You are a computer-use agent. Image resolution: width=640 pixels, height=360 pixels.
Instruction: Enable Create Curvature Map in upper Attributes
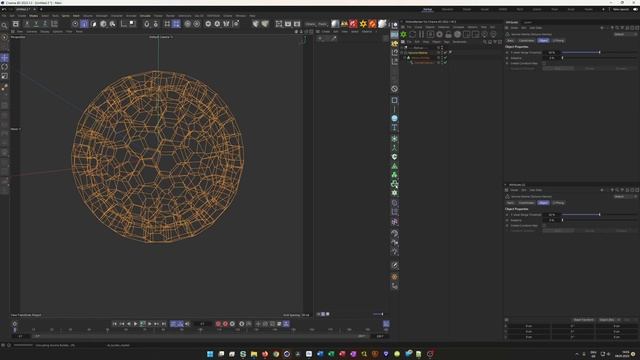544,63
